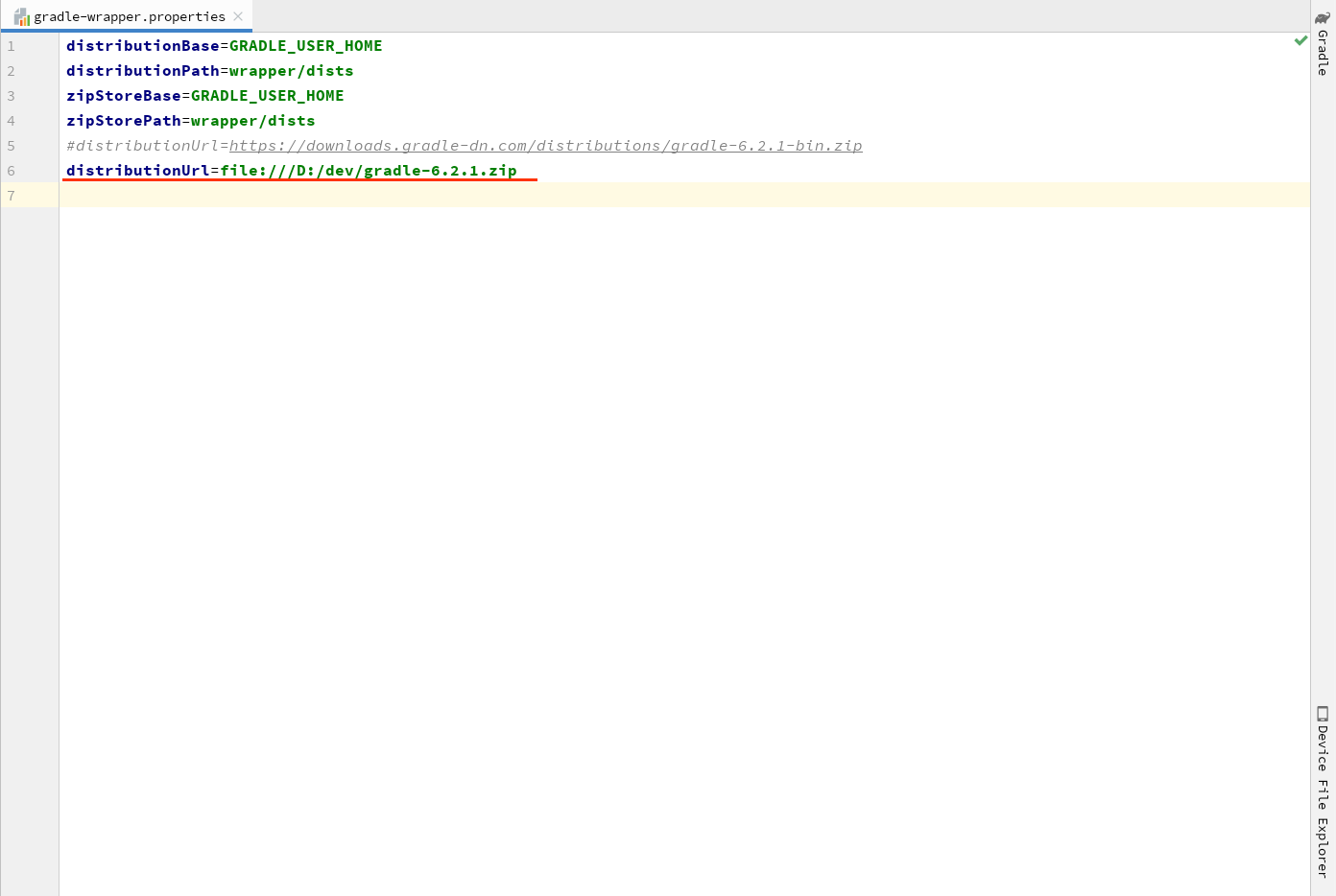Screen dimensions: 1336x896
Task: Open the Device File Explorer panel
Action: 1323,792
